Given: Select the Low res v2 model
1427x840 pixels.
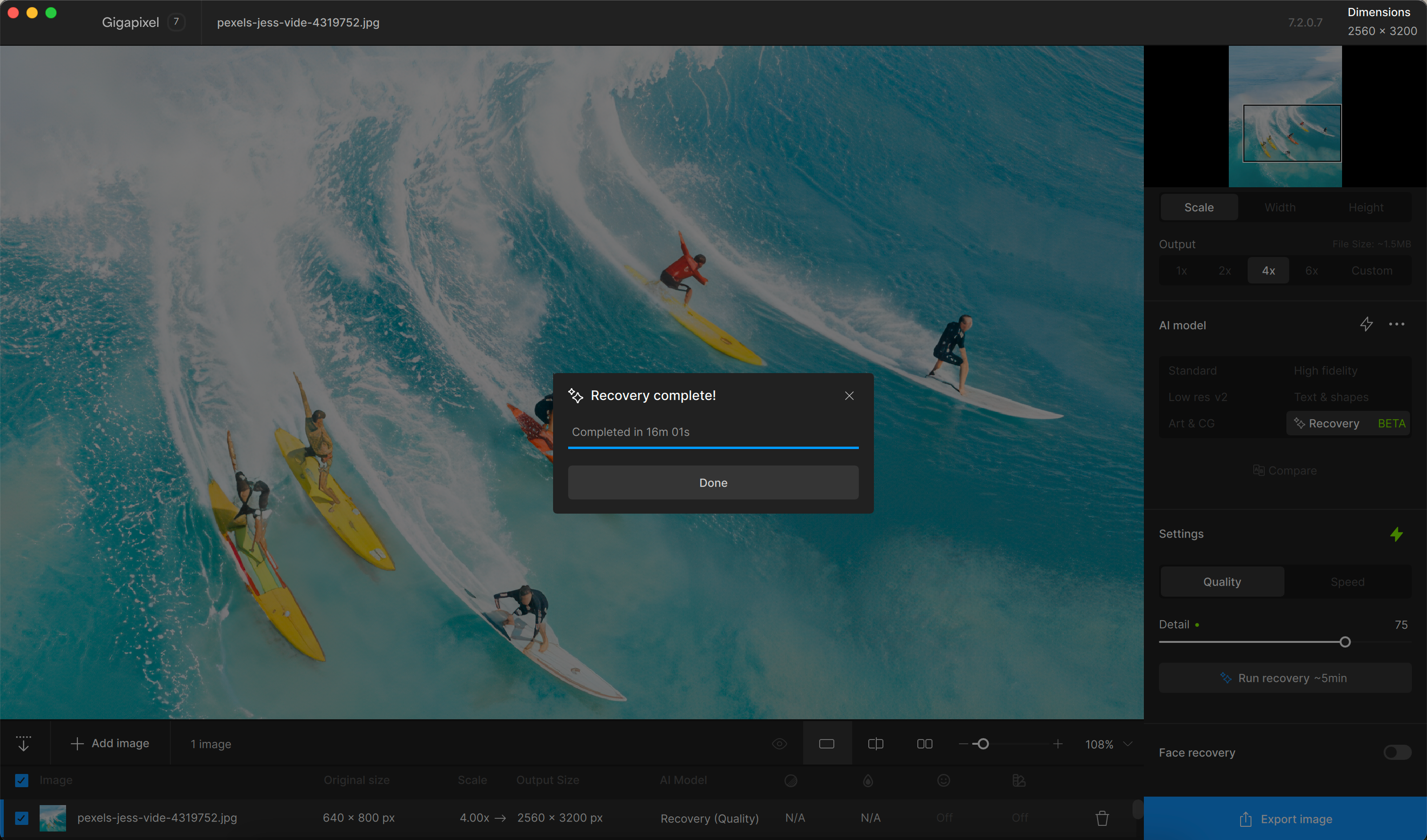Looking at the screenshot, I should 1197,397.
